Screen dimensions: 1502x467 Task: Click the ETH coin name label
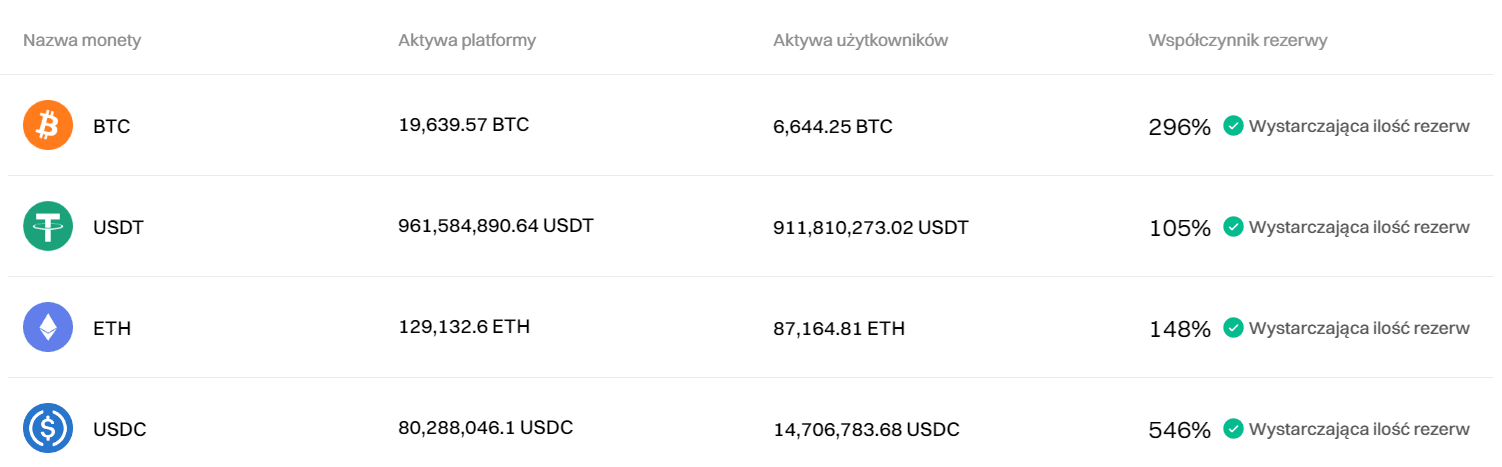[112, 329]
